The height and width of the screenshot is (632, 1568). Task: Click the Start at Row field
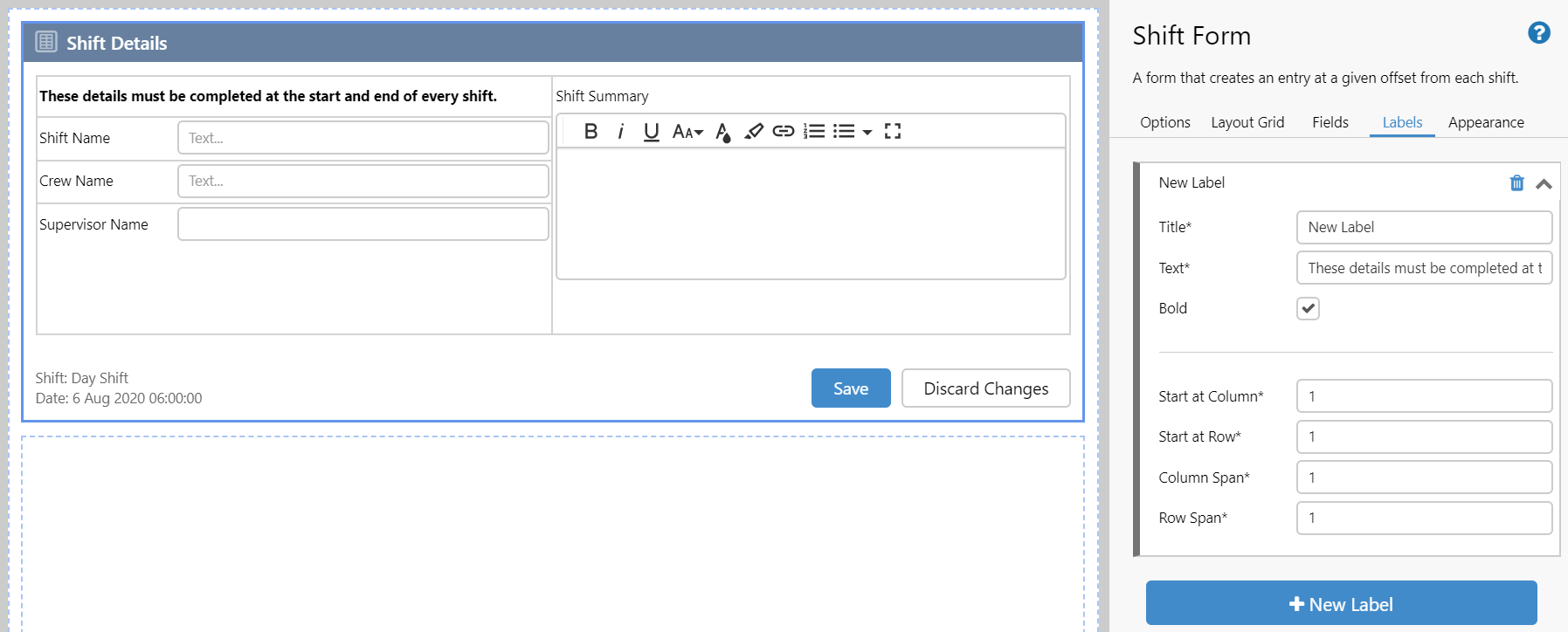pos(1424,436)
